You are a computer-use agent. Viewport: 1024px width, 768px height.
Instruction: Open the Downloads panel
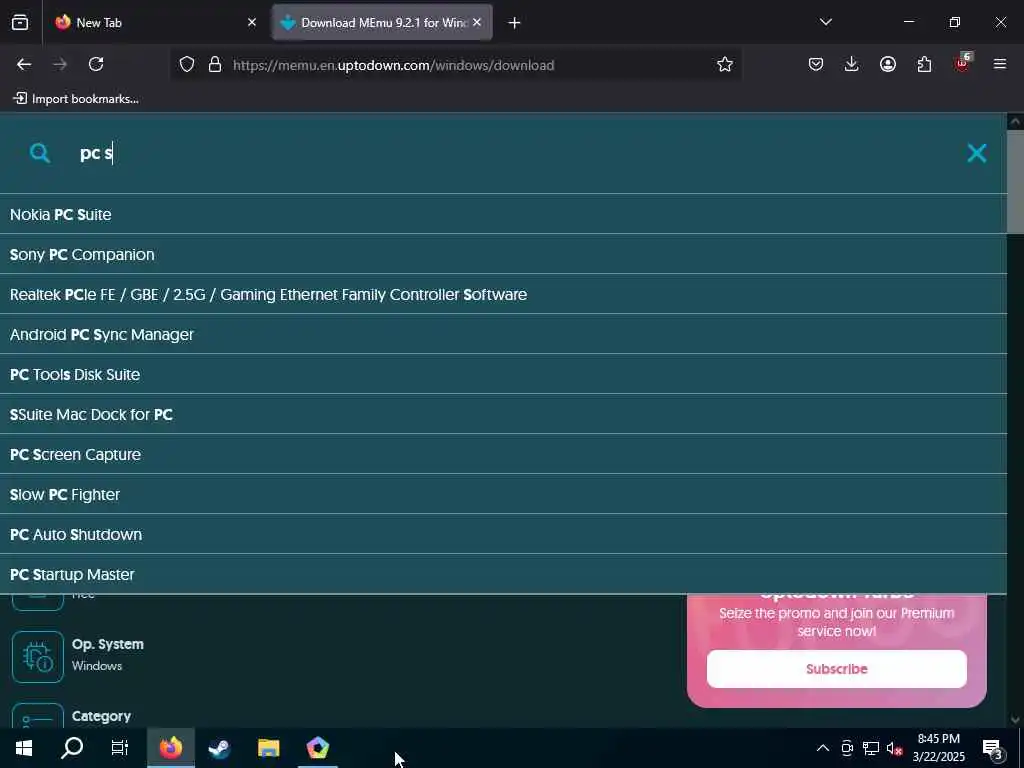[852, 64]
